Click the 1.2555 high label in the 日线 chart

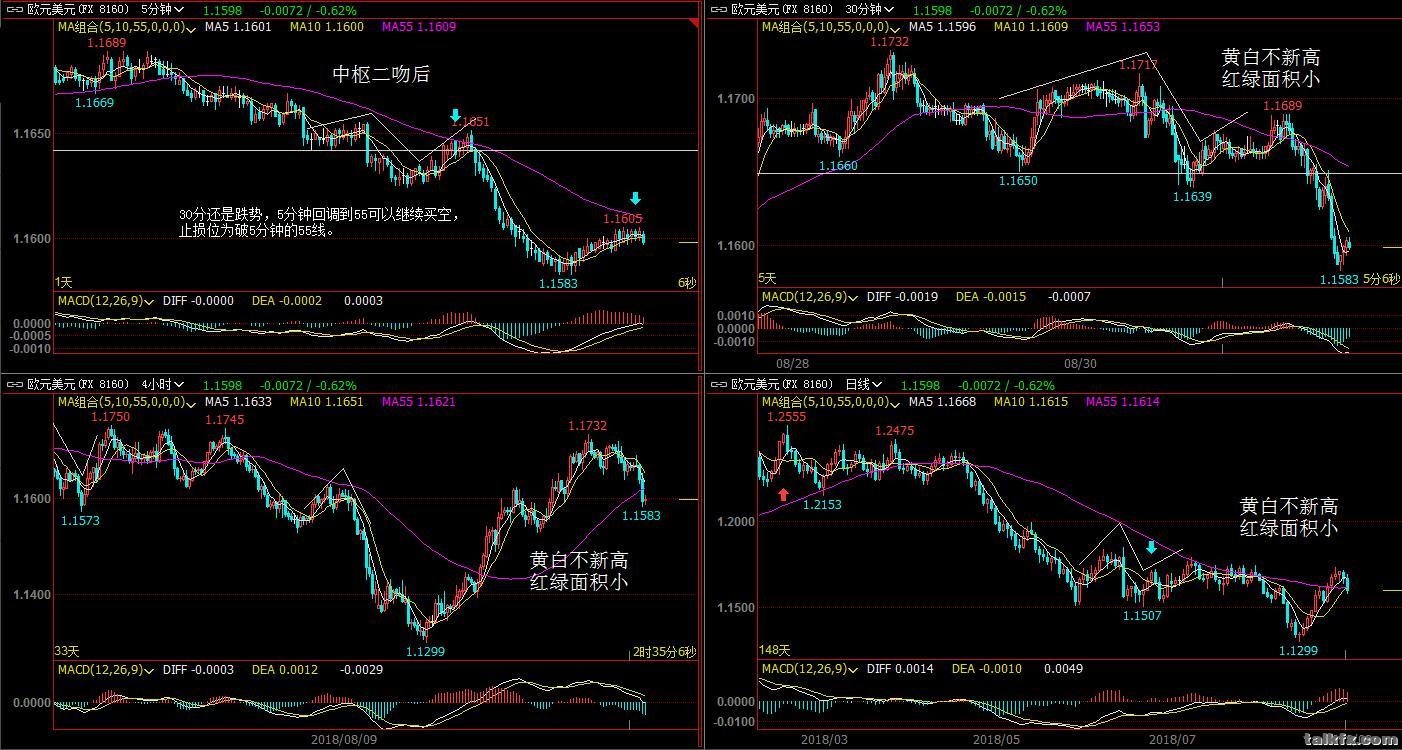click(786, 418)
